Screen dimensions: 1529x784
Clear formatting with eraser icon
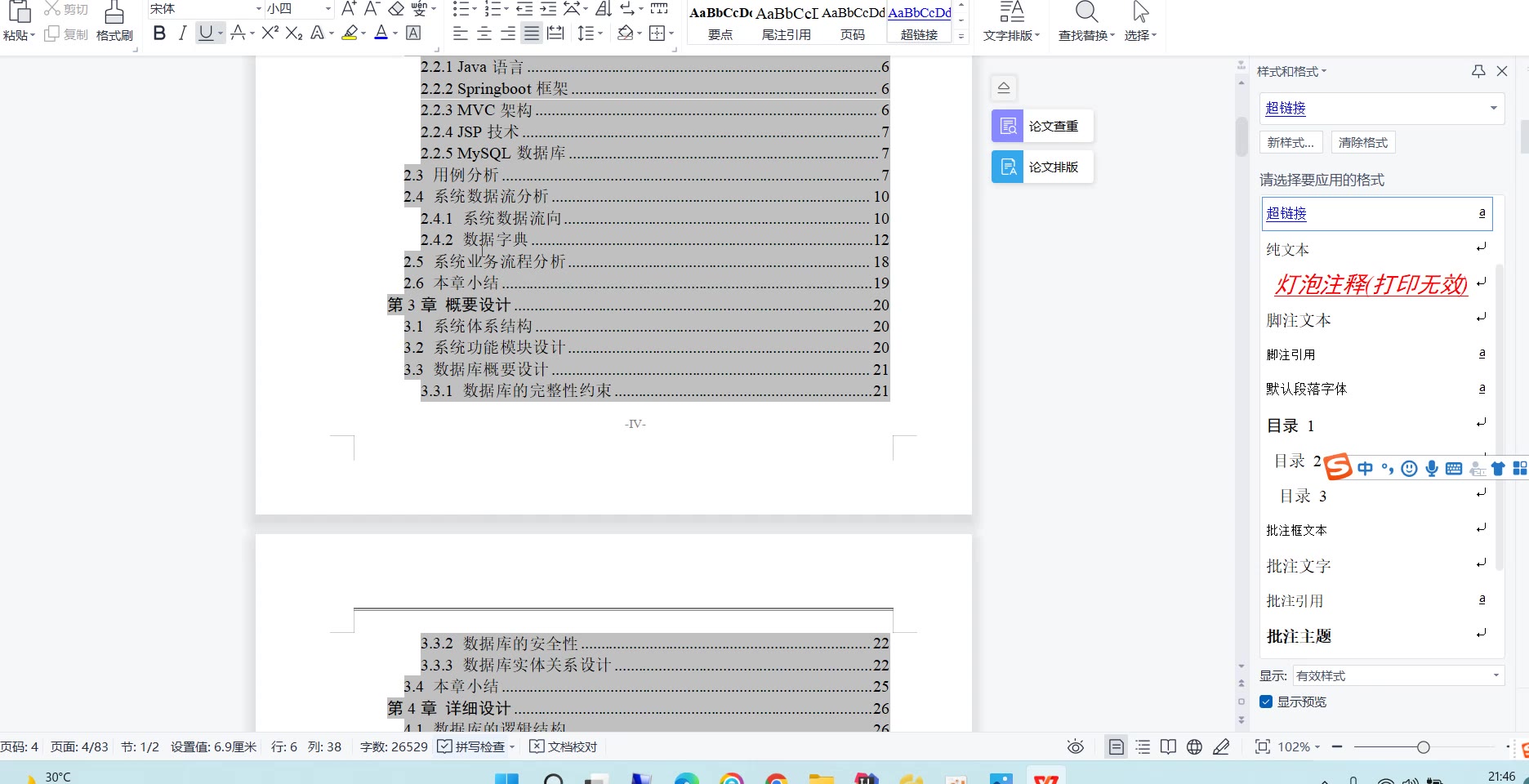coord(396,9)
